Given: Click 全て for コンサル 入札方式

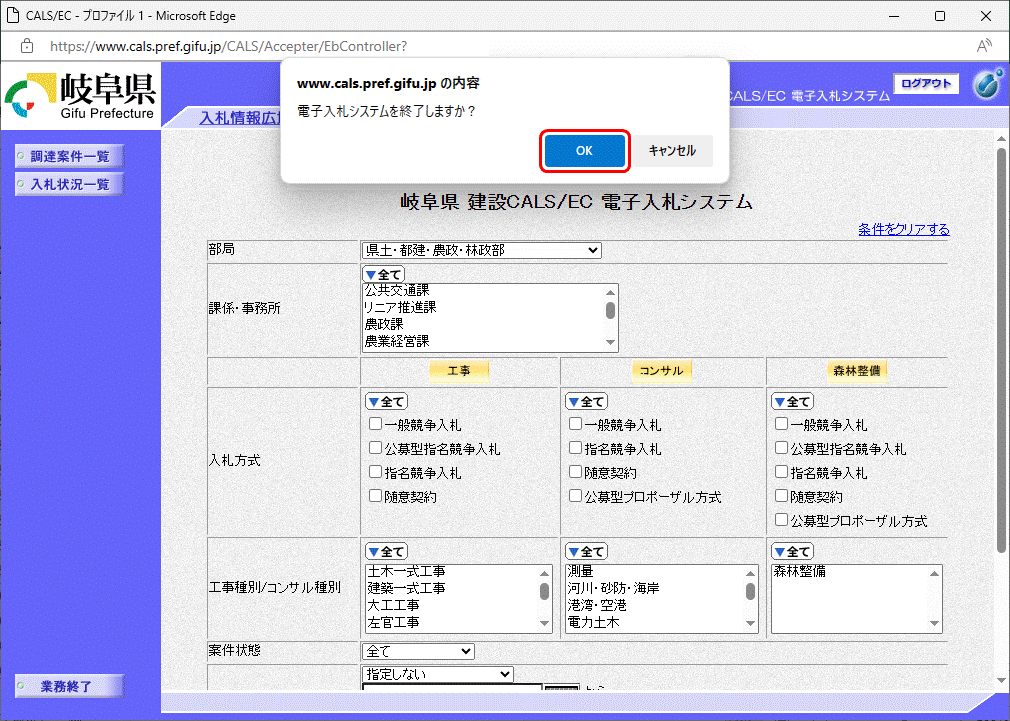Looking at the screenshot, I should [587, 401].
